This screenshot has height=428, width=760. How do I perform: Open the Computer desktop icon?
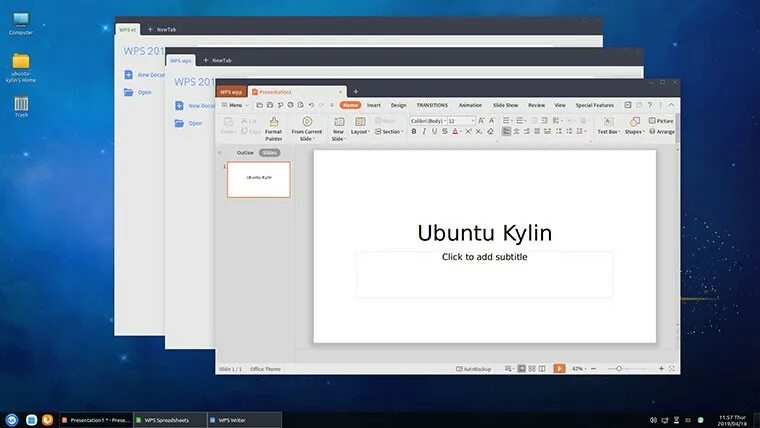(21, 24)
